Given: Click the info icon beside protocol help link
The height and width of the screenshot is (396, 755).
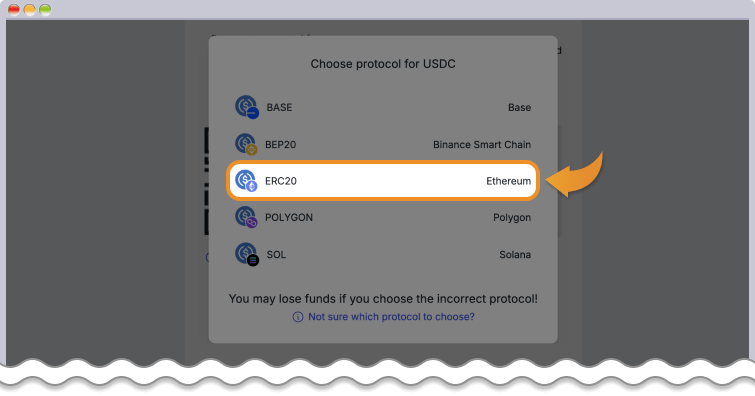Looking at the screenshot, I should click(298, 317).
